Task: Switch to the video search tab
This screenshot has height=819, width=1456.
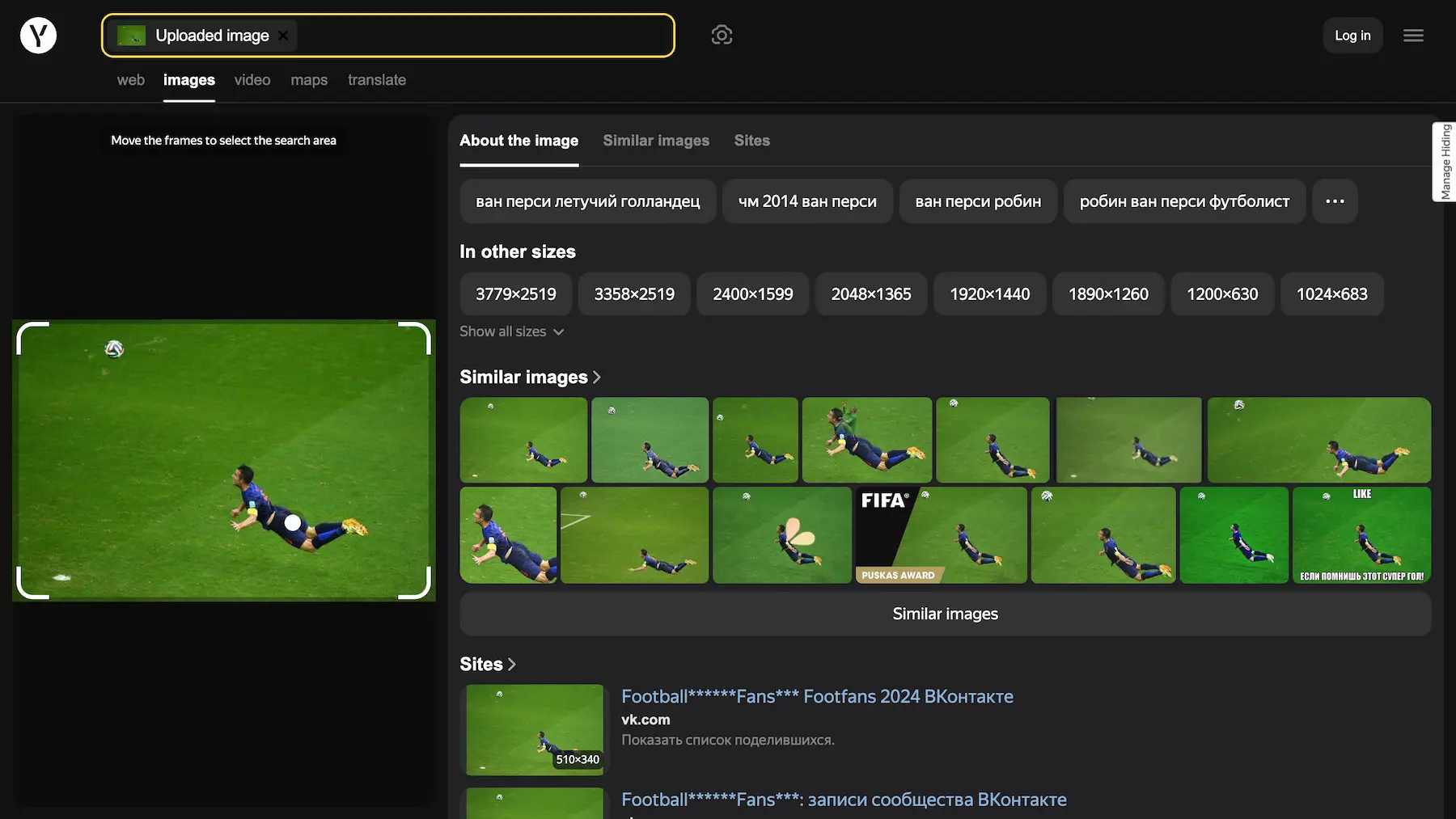Action: point(252,80)
